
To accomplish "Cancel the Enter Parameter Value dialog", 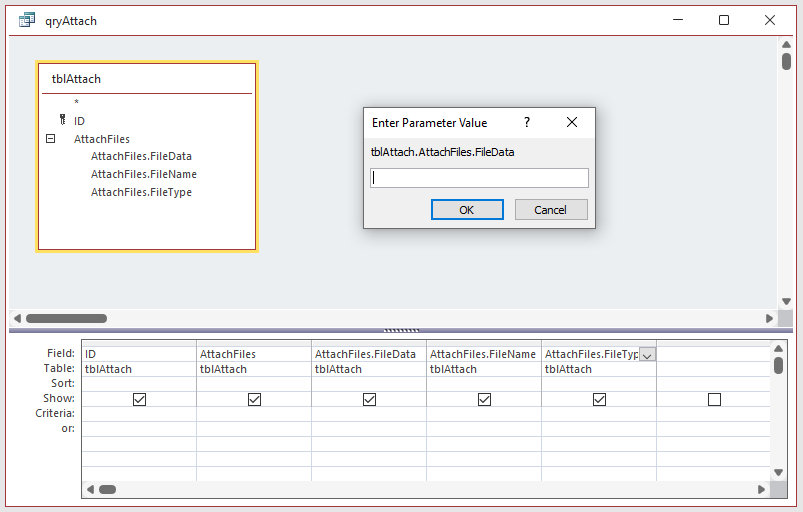I will 551,209.
